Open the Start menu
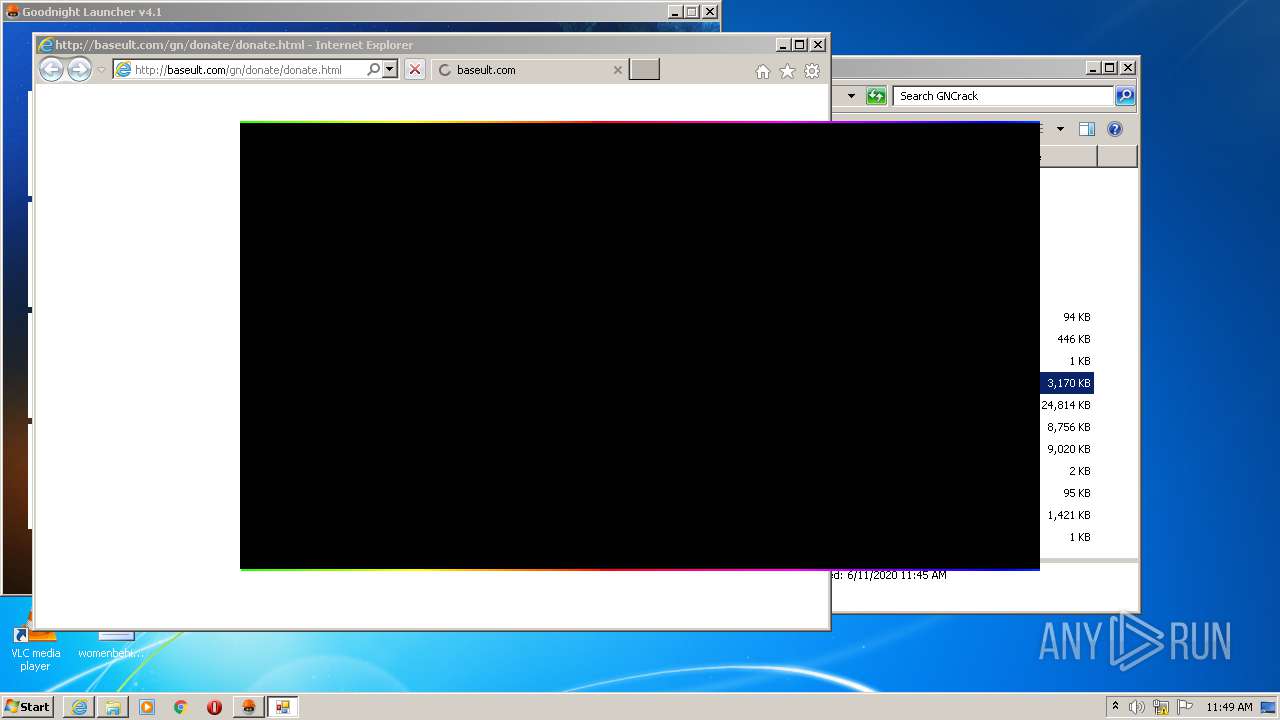The width and height of the screenshot is (1280, 720). (x=27, y=707)
